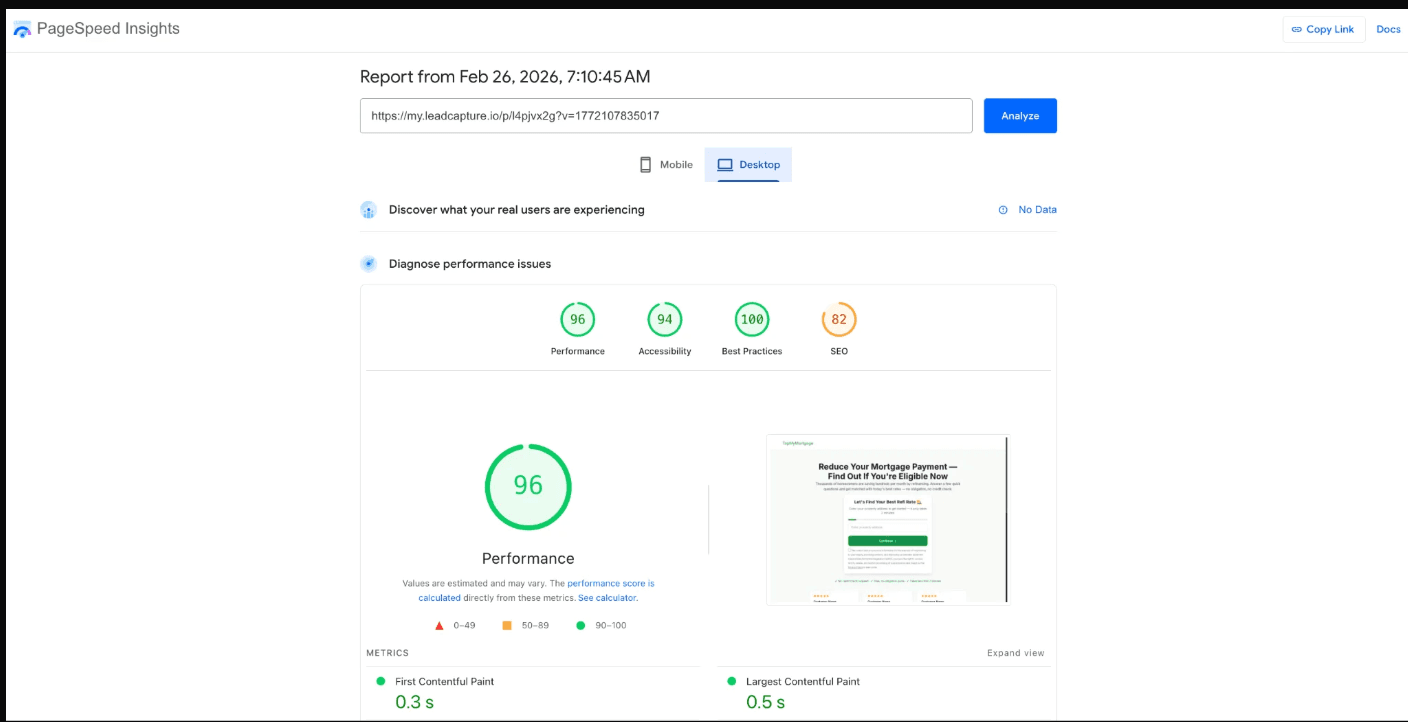Open the Best Practices score of 100

[751, 320]
